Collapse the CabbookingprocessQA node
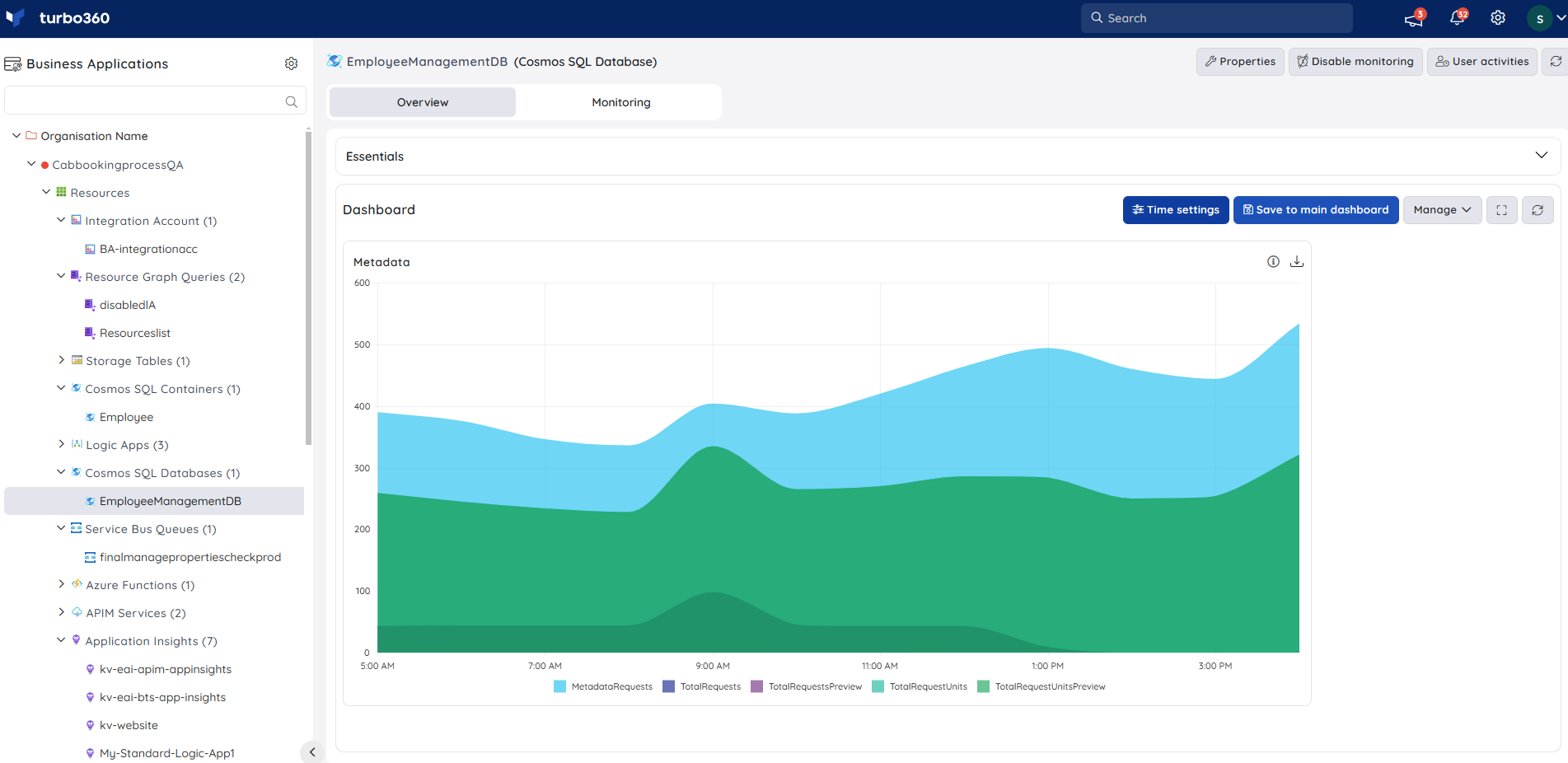 click(31, 164)
